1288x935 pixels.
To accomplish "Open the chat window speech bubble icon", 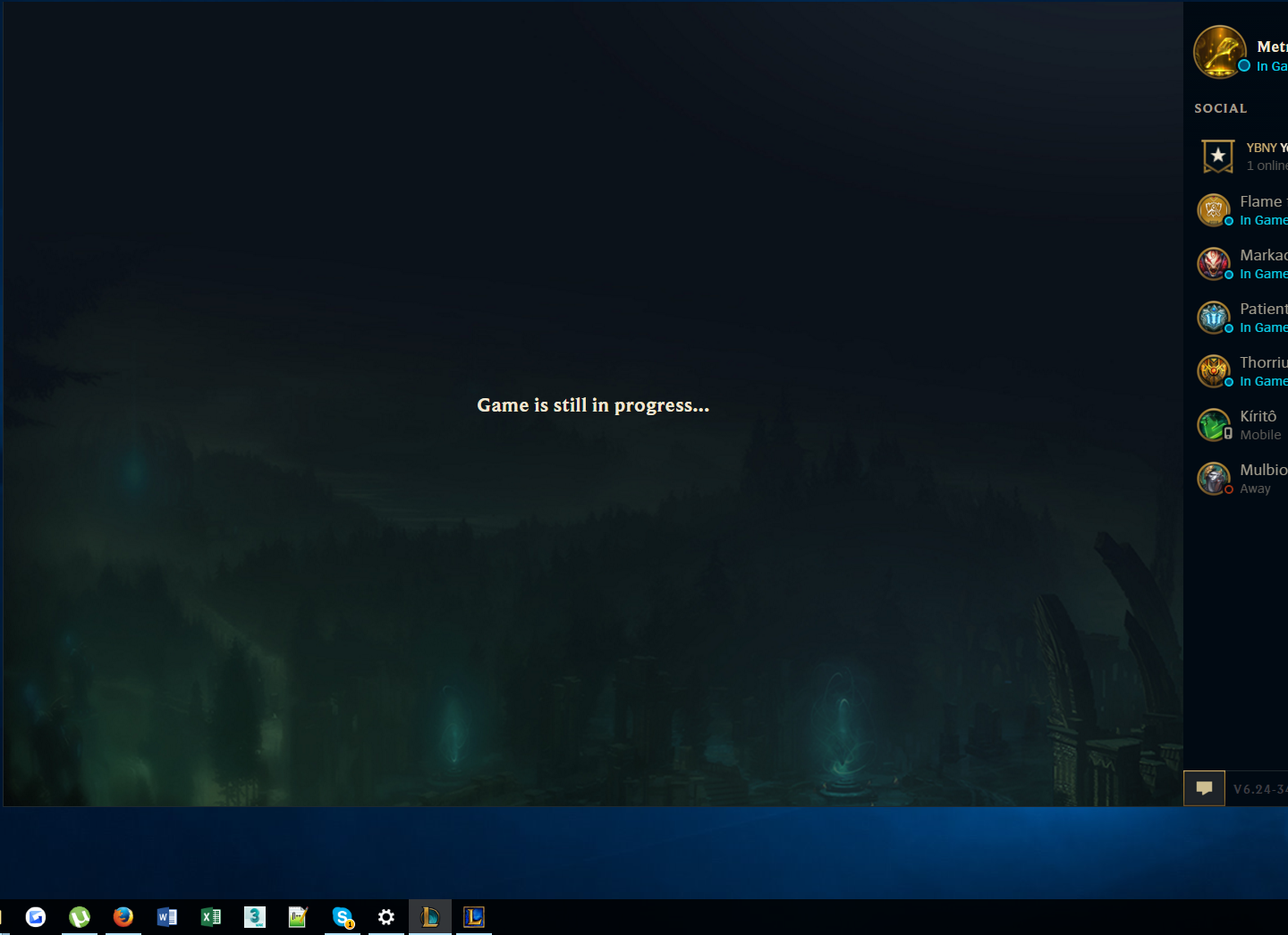I will click(x=1204, y=788).
